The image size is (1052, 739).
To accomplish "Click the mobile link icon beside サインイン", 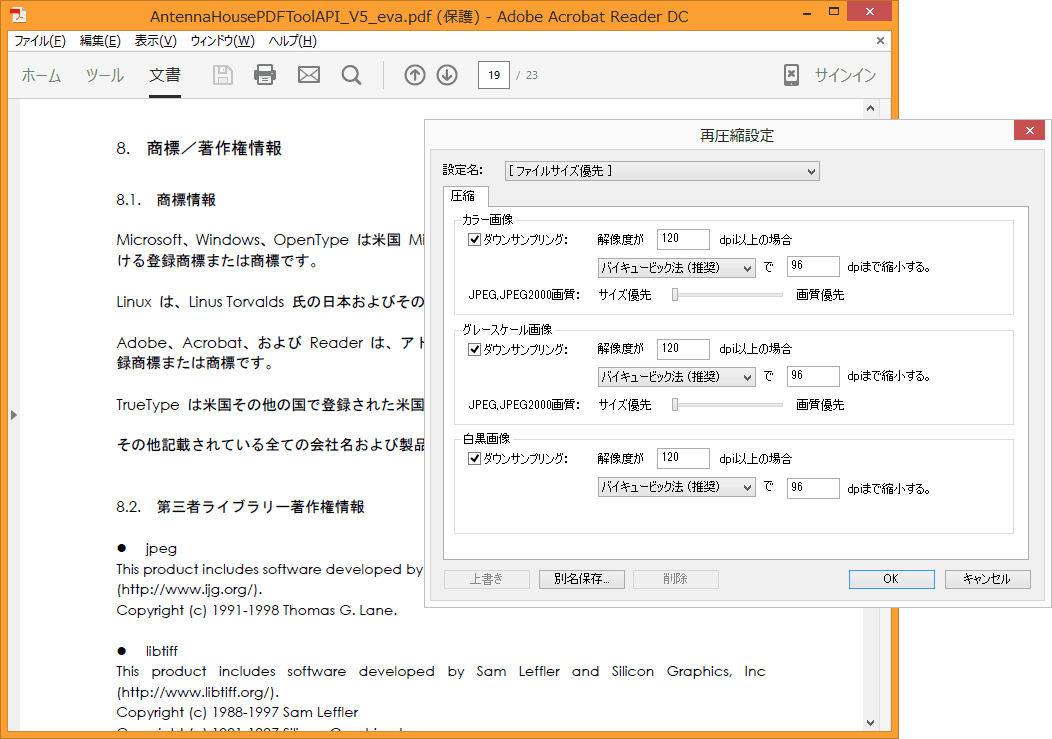I will [792, 75].
